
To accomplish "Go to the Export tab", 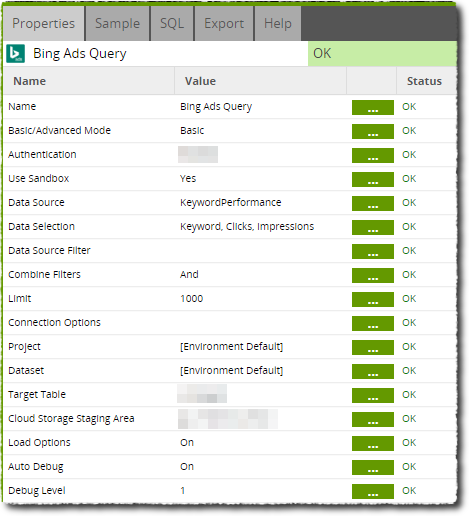I will [x=224, y=23].
